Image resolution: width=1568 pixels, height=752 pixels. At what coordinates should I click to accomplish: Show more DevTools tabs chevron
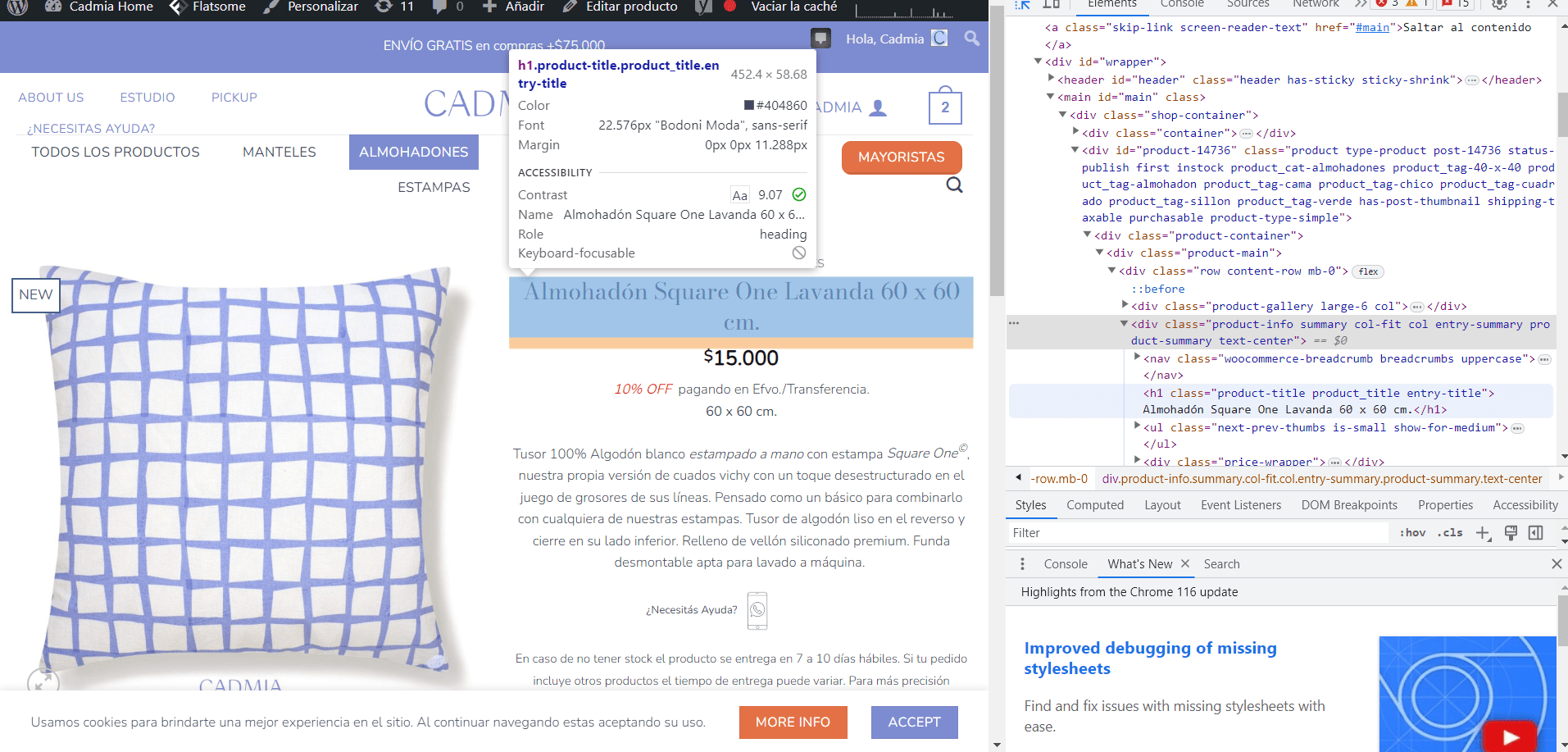[1361, 4]
